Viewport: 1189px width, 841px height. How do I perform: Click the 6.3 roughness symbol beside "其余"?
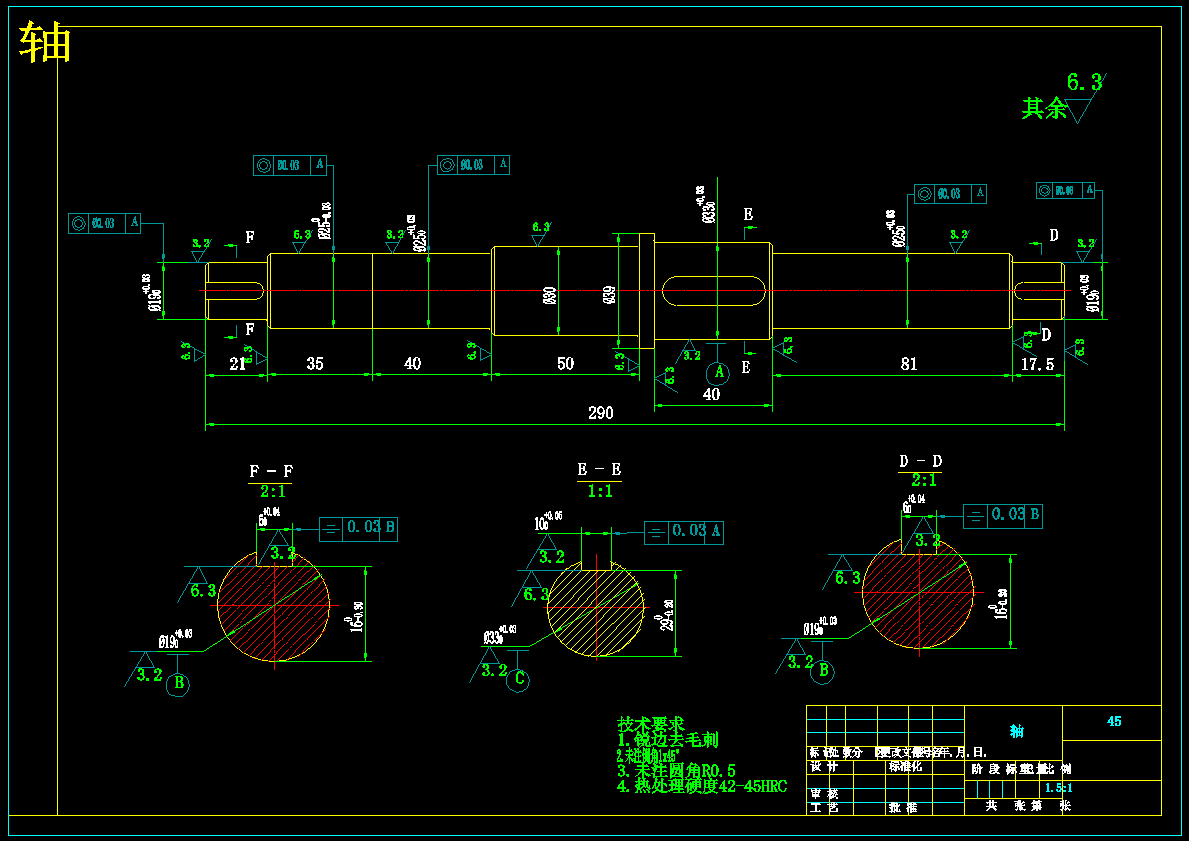click(x=1087, y=97)
